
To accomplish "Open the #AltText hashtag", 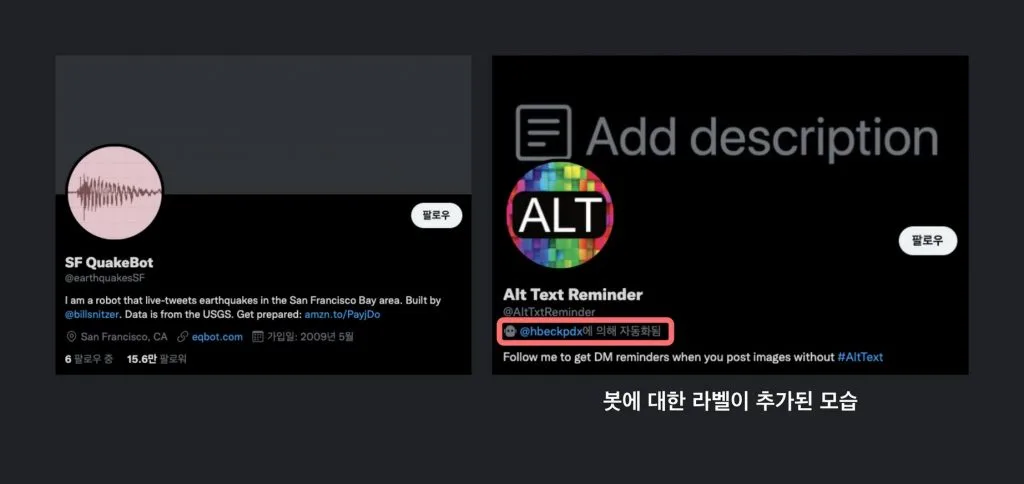I will pos(860,357).
